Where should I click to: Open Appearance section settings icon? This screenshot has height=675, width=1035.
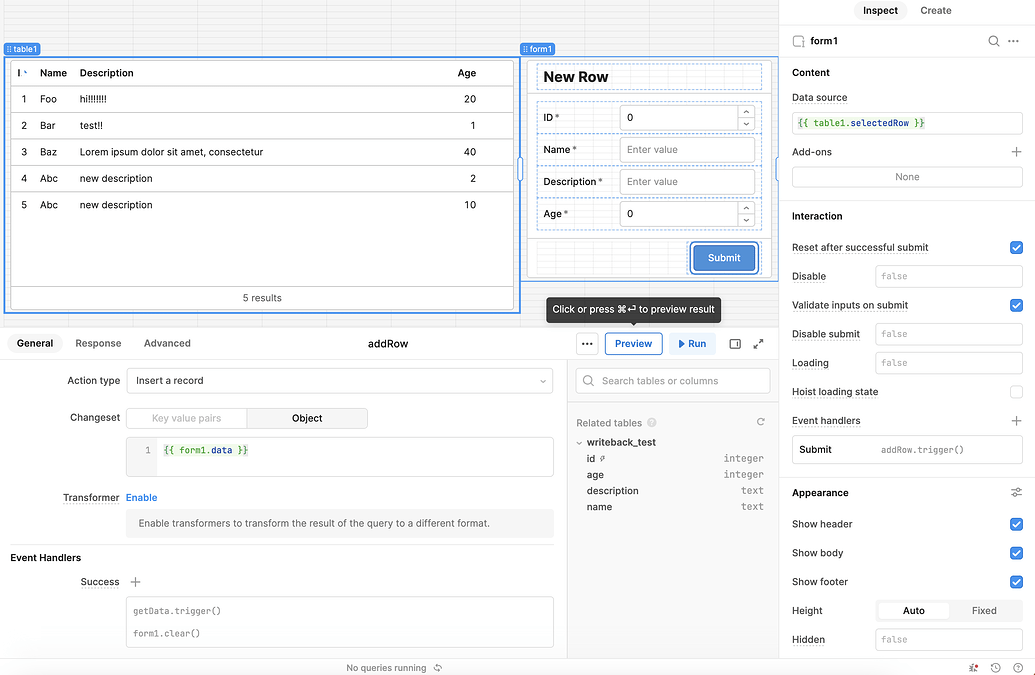1016,493
